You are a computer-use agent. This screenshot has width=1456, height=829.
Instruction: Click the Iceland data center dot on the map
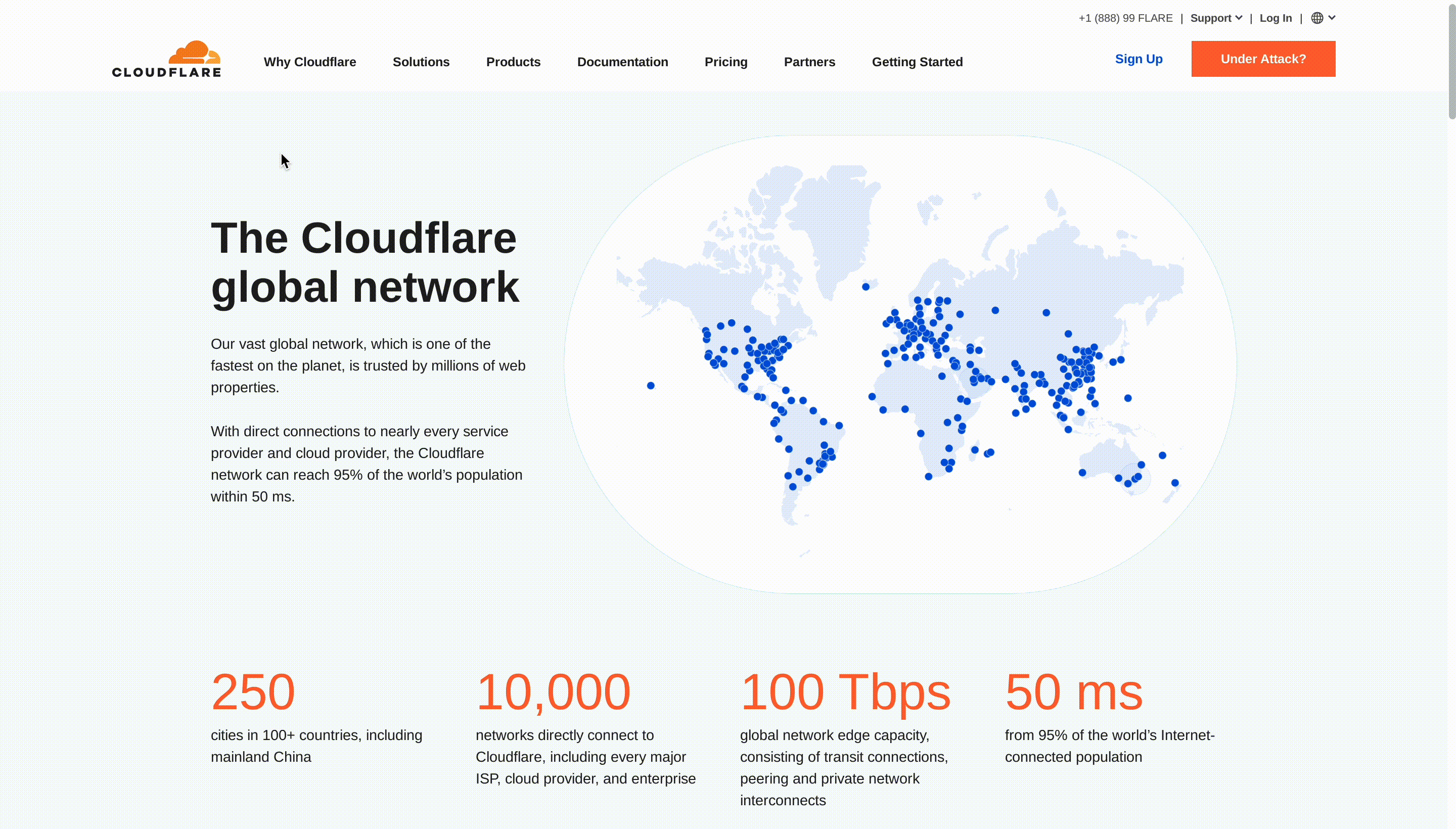coord(866,287)
